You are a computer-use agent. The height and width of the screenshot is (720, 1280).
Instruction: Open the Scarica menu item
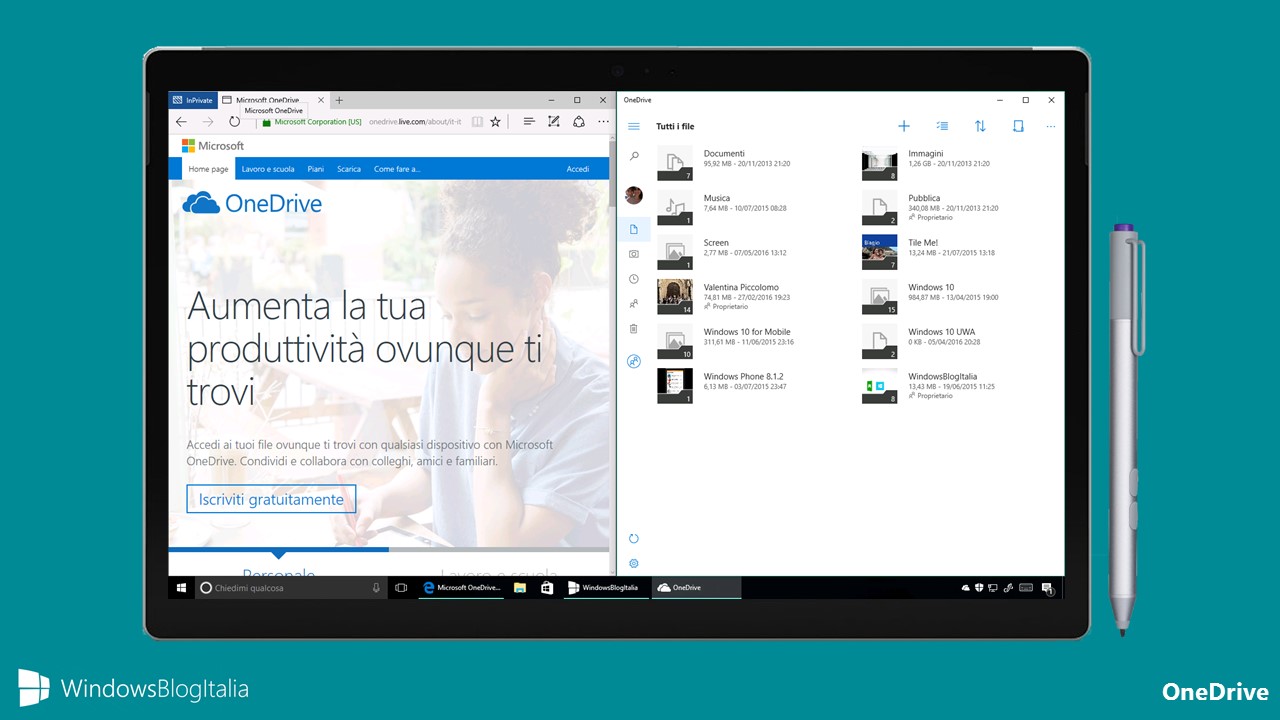click(349, 169)
